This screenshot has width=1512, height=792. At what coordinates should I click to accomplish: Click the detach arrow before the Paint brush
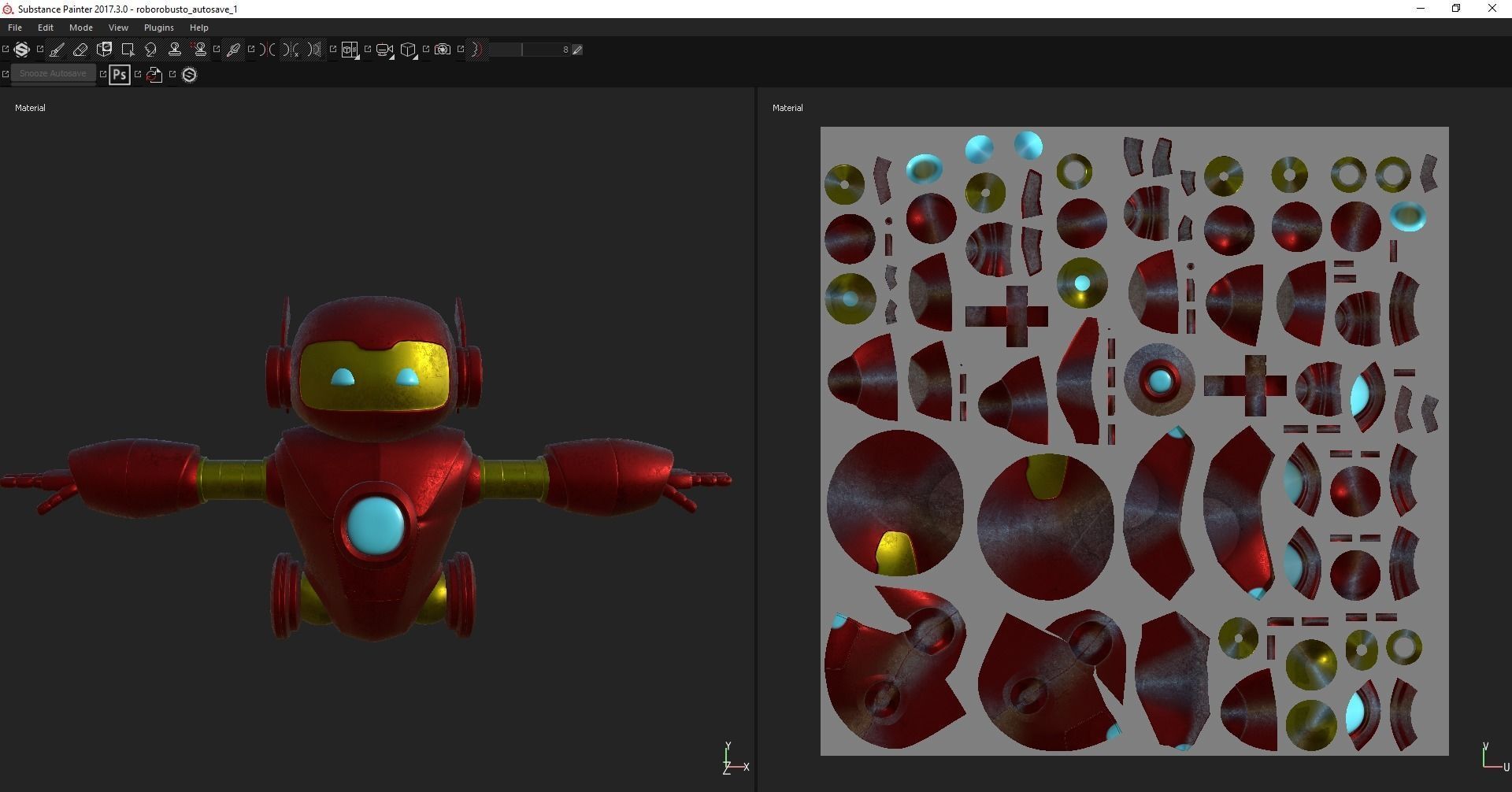(x=40, y=49)
